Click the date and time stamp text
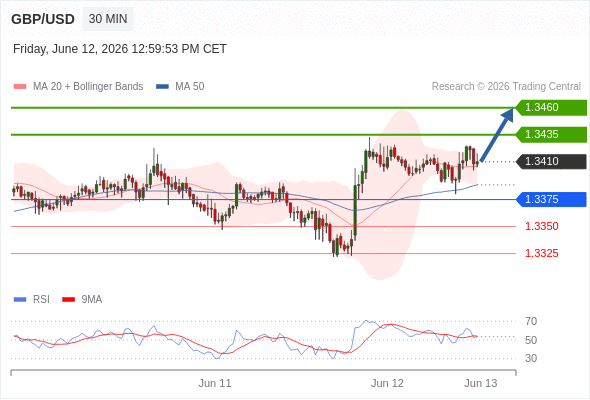 [x=120, y=49]
